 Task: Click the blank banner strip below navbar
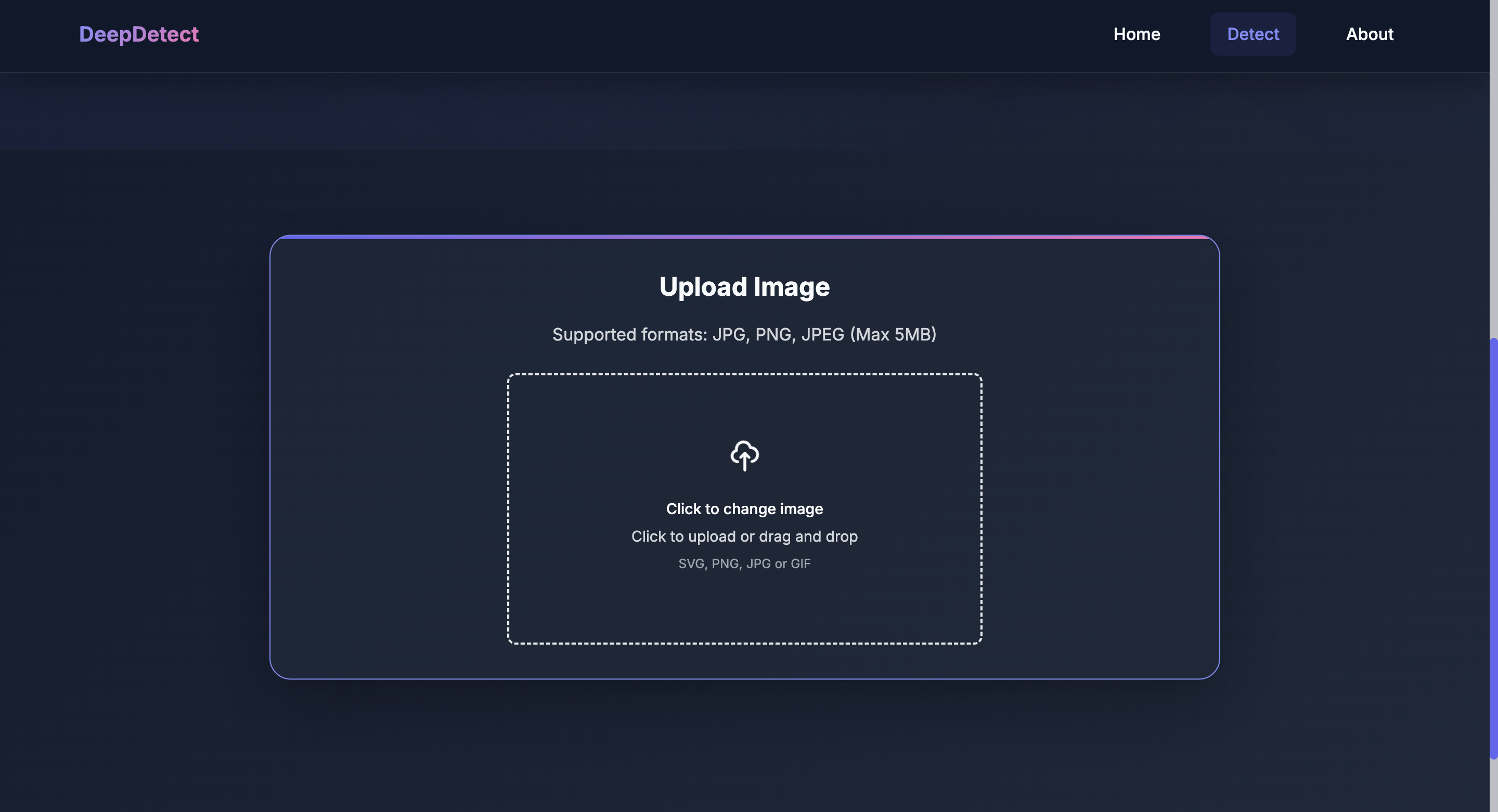coord(744,110)
